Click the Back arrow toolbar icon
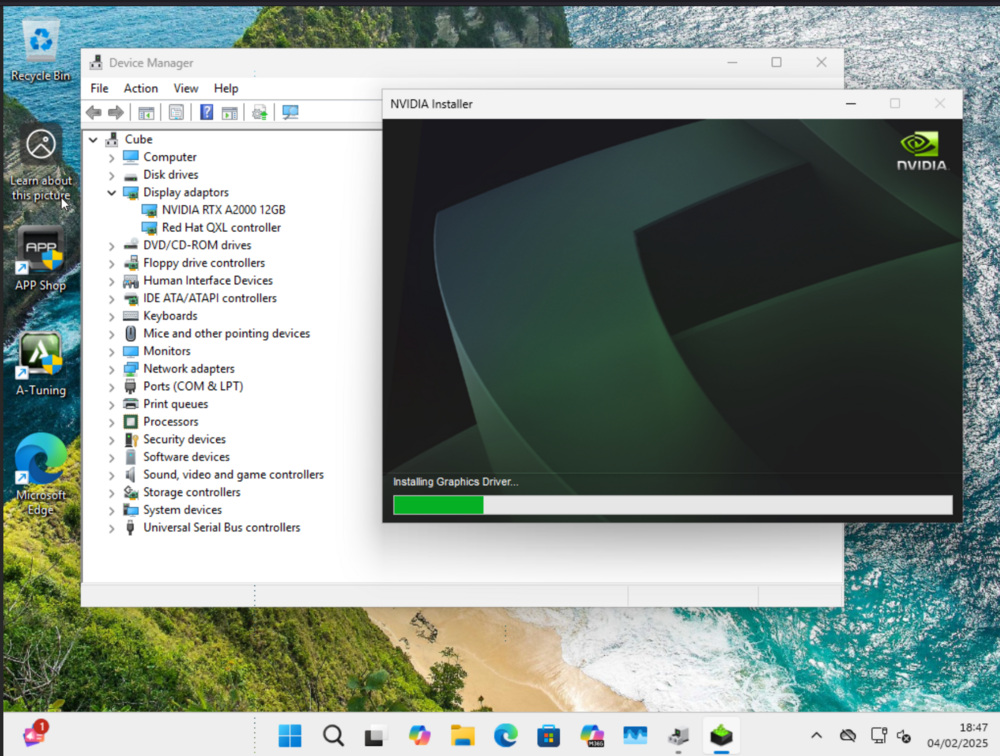Viewport: 1000px width, 756px height. [94, 113]
